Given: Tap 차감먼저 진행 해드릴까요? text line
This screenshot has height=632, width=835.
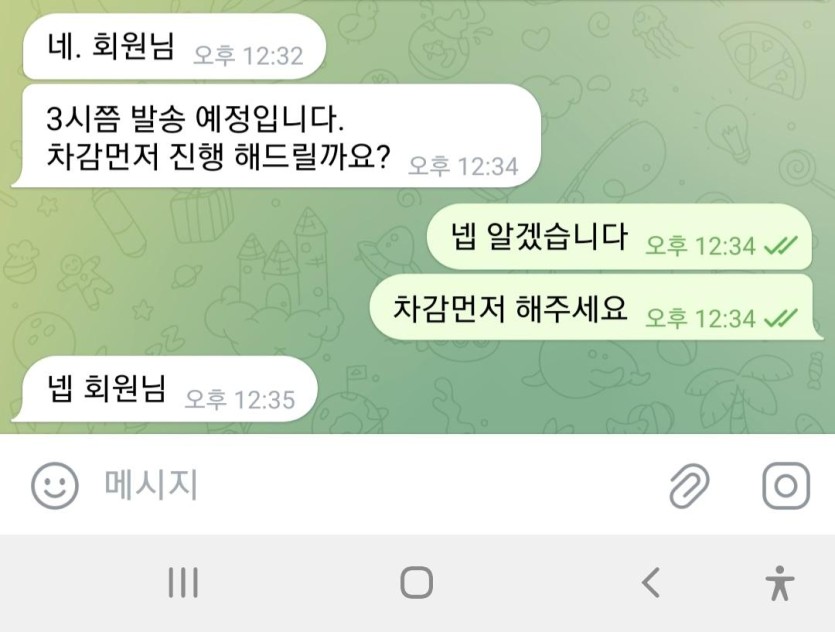Looking at the screenshot, I should [x=218, y=158].
